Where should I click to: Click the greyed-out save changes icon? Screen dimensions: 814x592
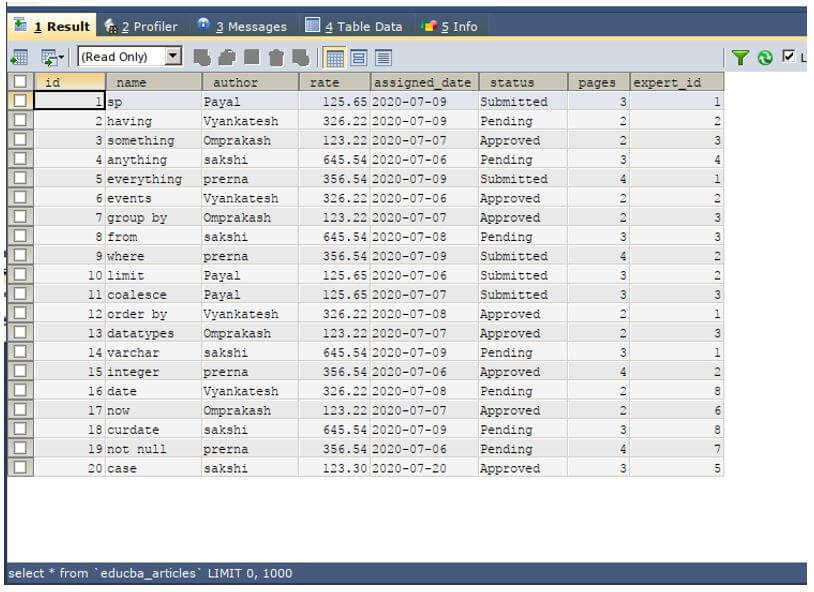[252, 57]
